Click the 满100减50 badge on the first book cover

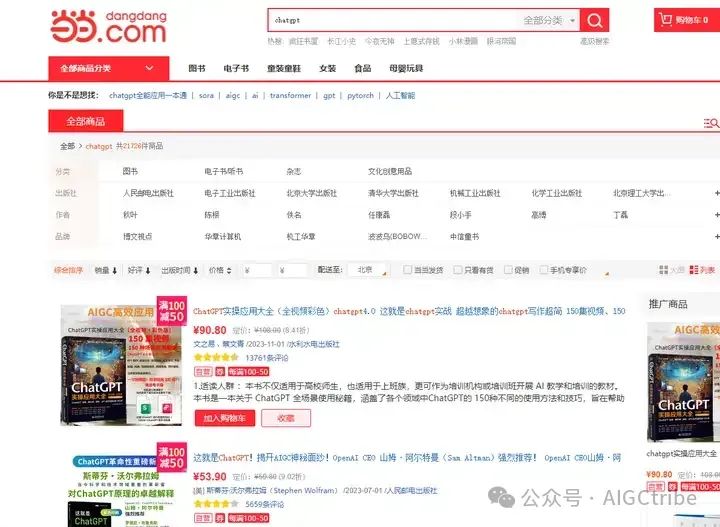pos(172,311)
